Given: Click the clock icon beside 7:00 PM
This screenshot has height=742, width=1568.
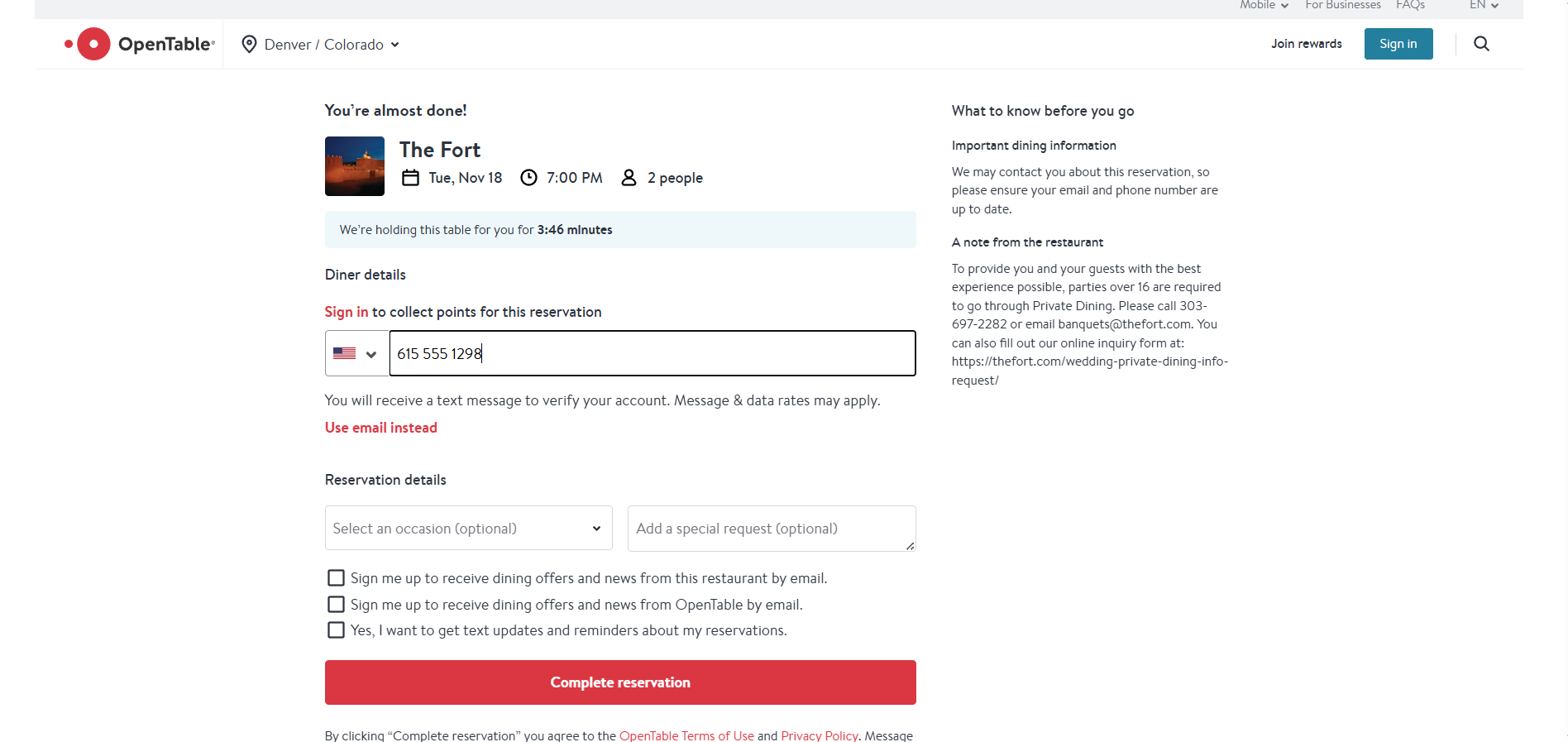Looking at the screenshot, I should 528,178.
